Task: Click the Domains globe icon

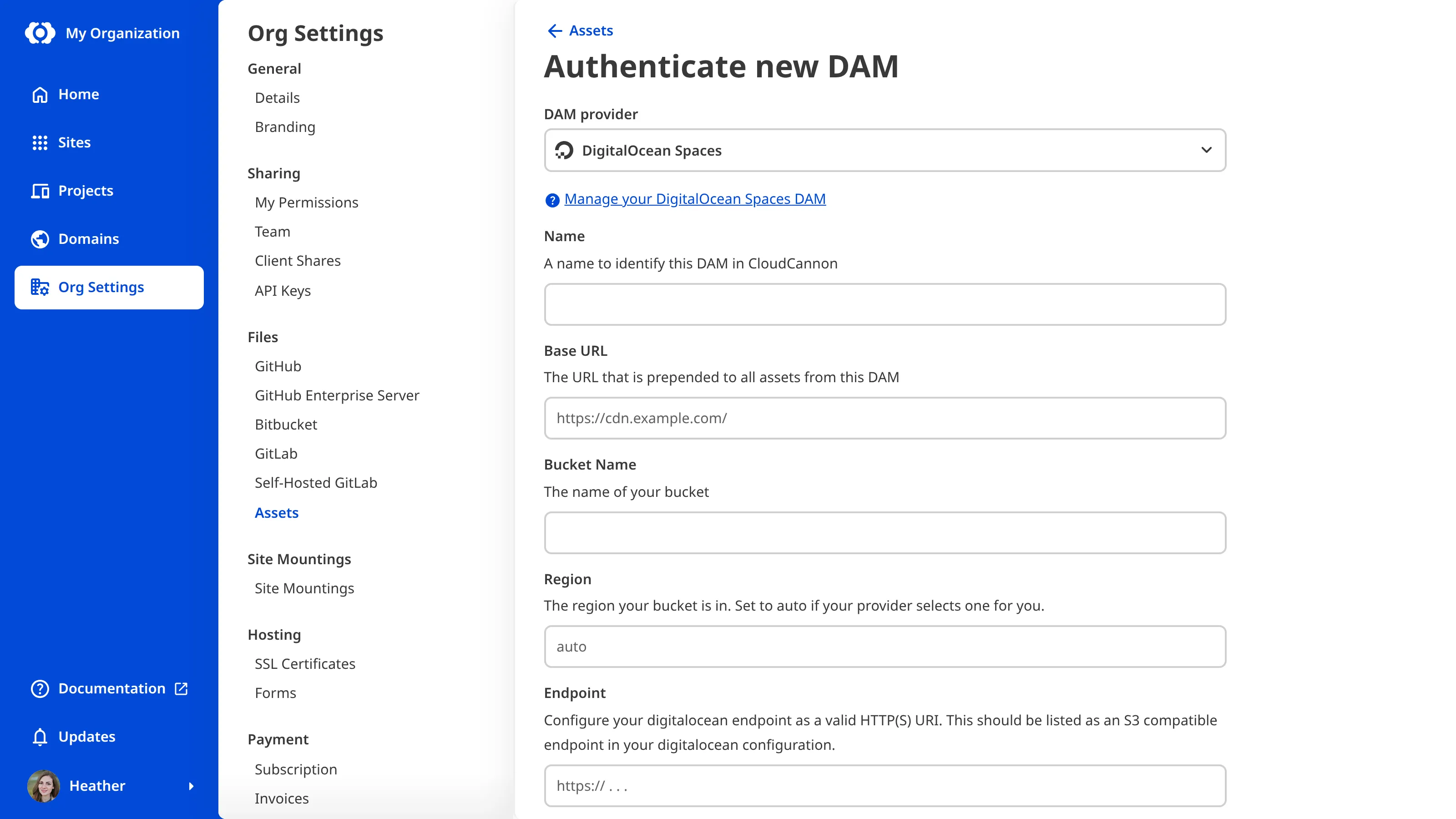Action: (x=40, y=239)
